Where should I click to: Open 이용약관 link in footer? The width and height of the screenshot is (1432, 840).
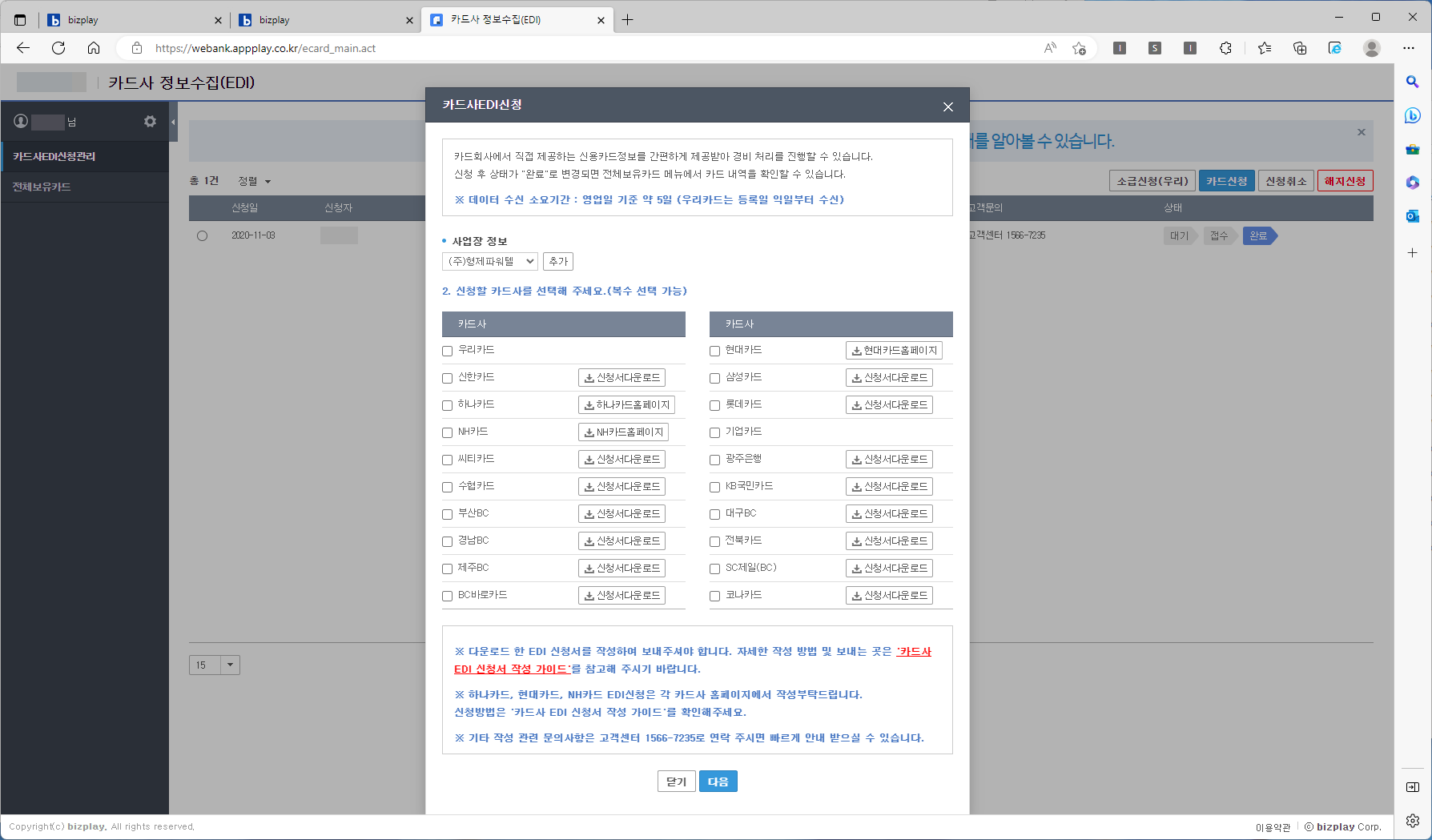click(x=1273, y=827)
